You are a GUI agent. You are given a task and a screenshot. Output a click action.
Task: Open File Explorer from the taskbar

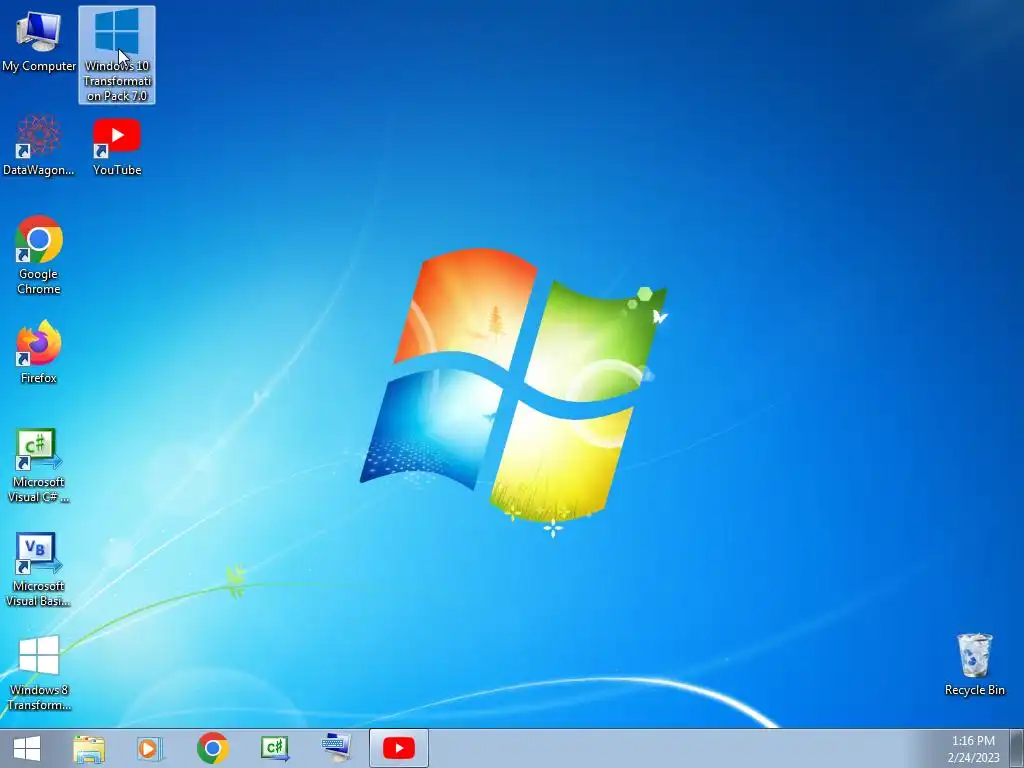point(89,748)
